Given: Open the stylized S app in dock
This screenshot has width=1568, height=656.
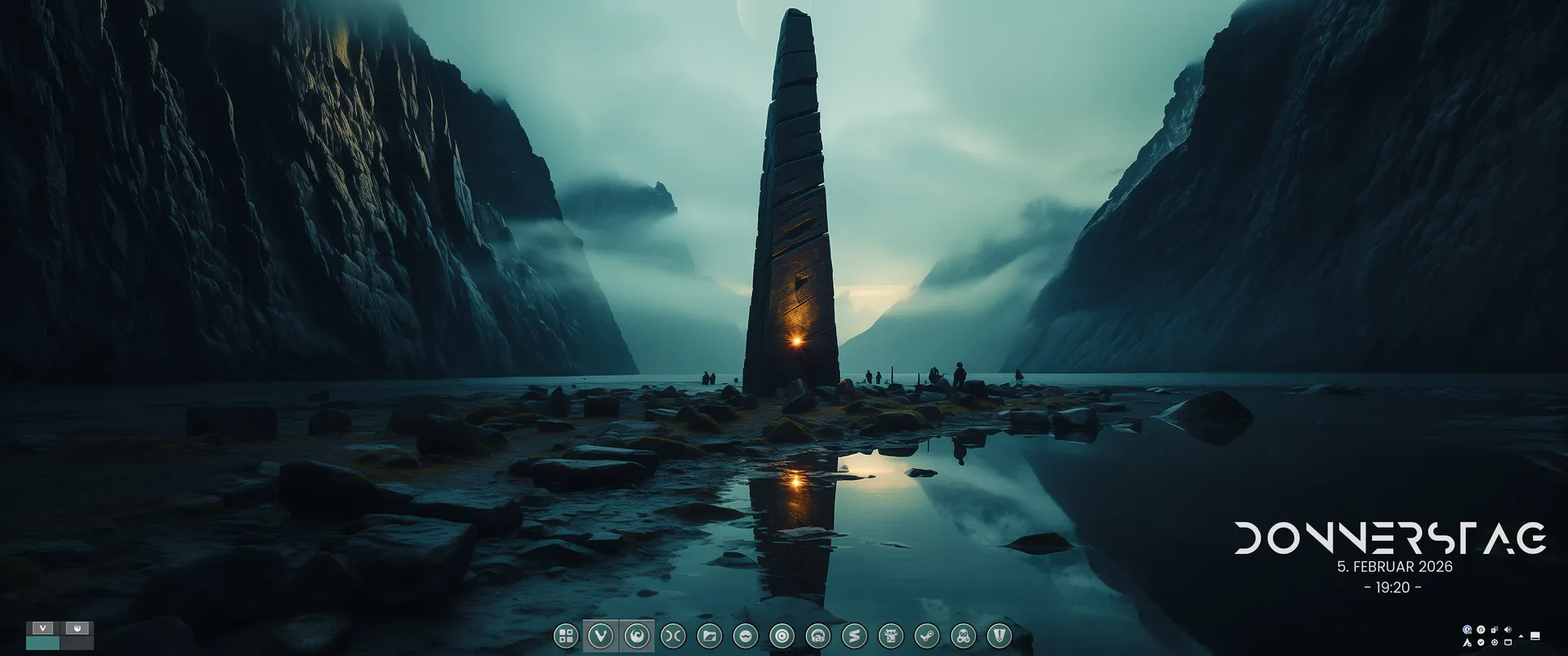Looking at the screenshot, I should coord(853,636).
